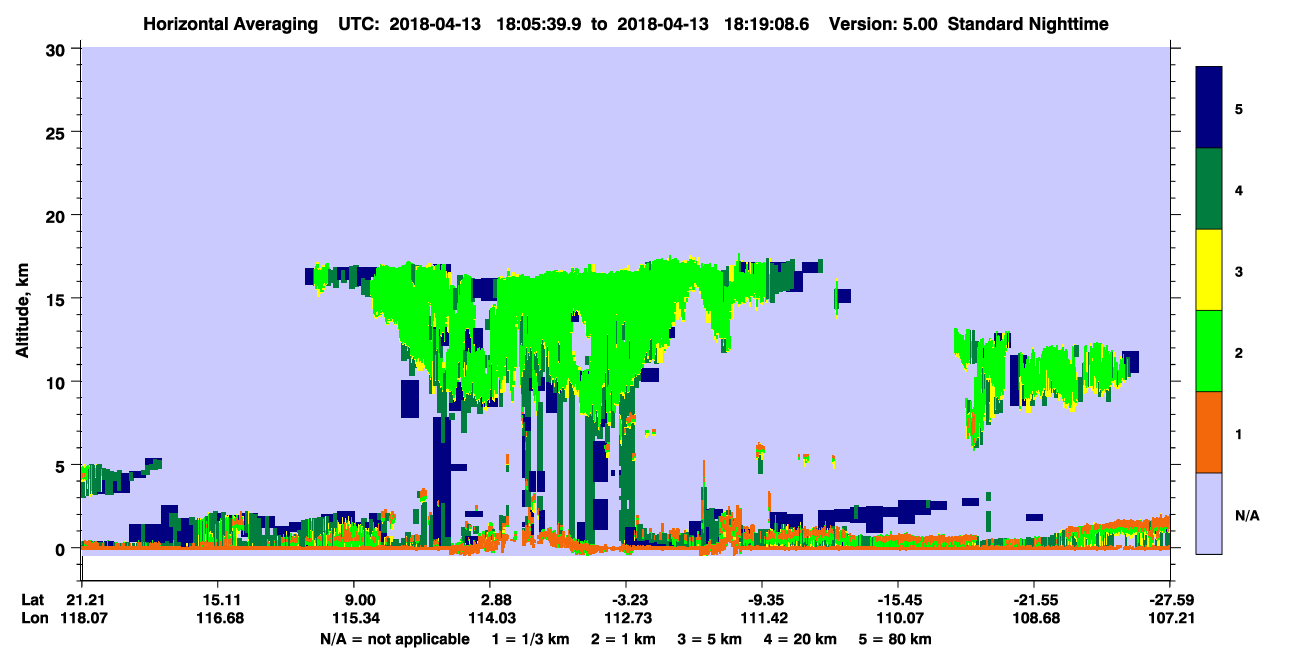Click legend text '1 = 1/3 km'

tap(530, 639)
